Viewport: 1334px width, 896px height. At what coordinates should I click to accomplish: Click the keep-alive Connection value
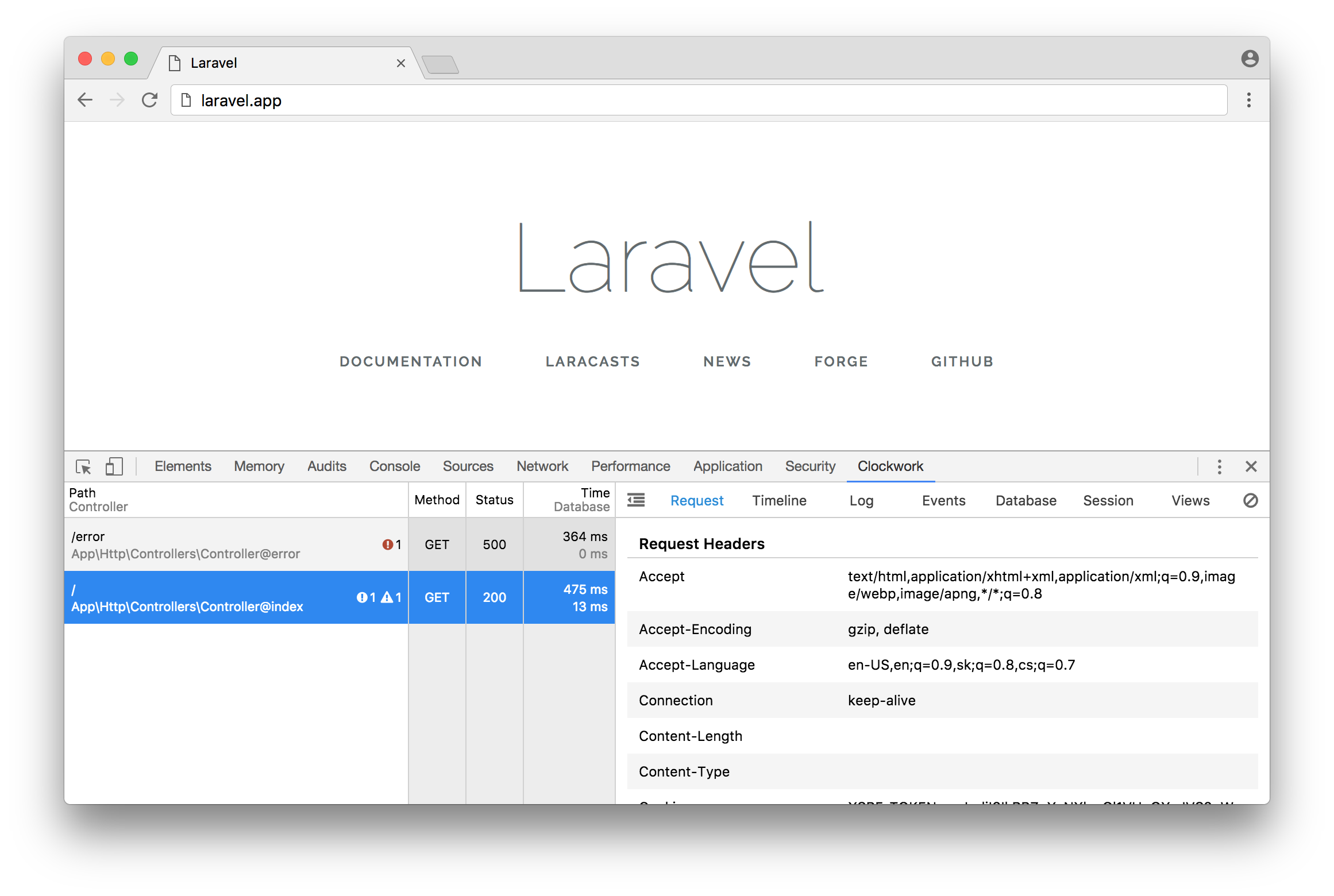click(x=881, y=700)
